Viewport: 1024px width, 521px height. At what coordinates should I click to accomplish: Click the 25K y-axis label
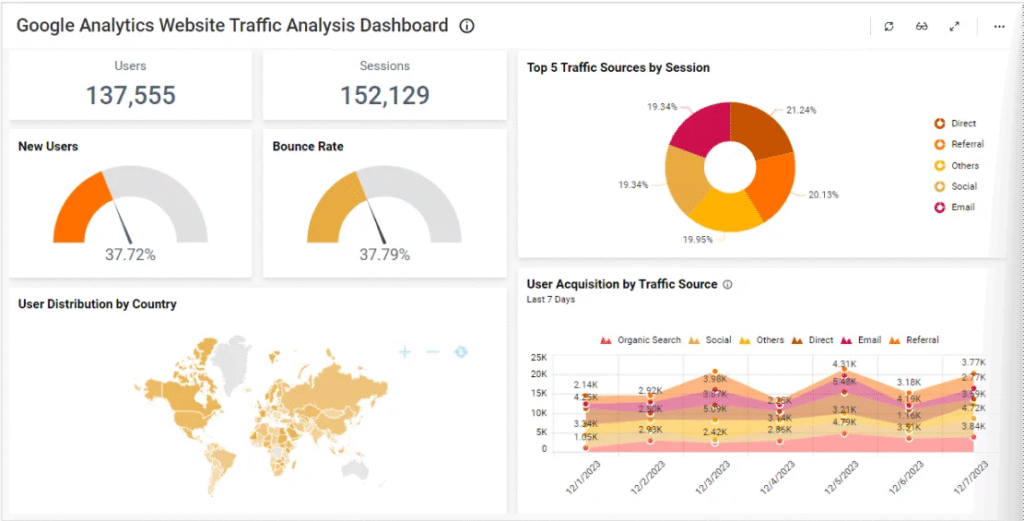click(x=539, y=358)
